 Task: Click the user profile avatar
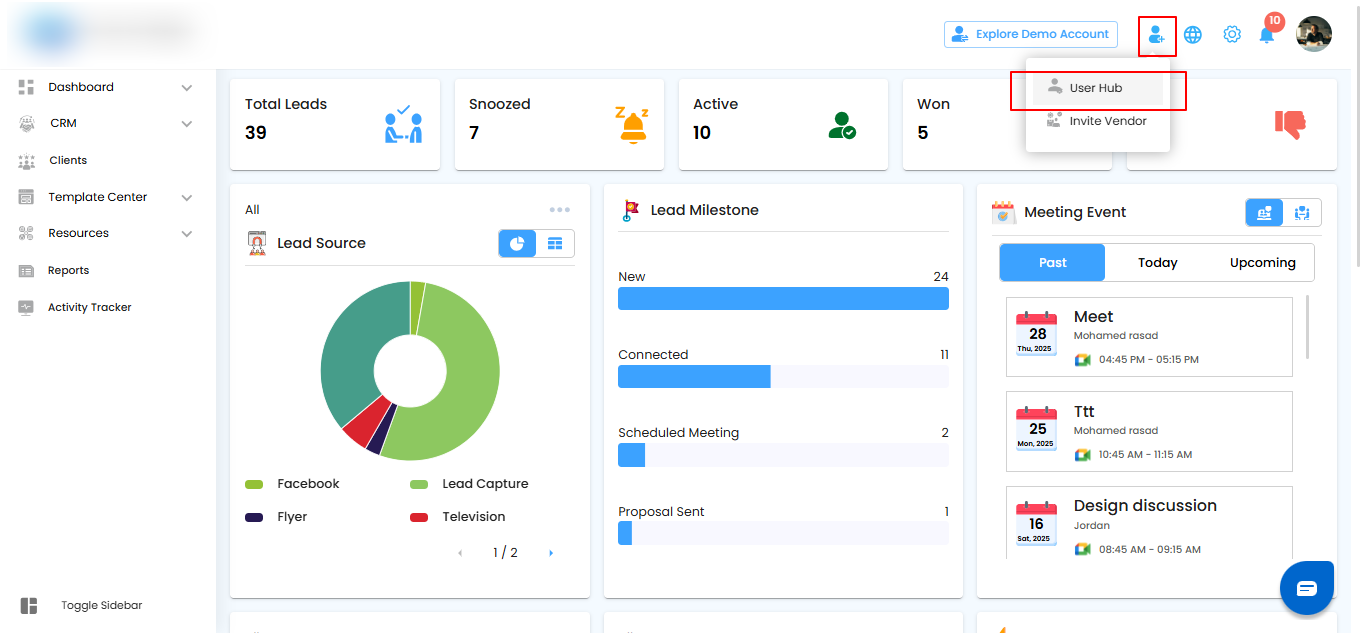(x=1313, y=35)
